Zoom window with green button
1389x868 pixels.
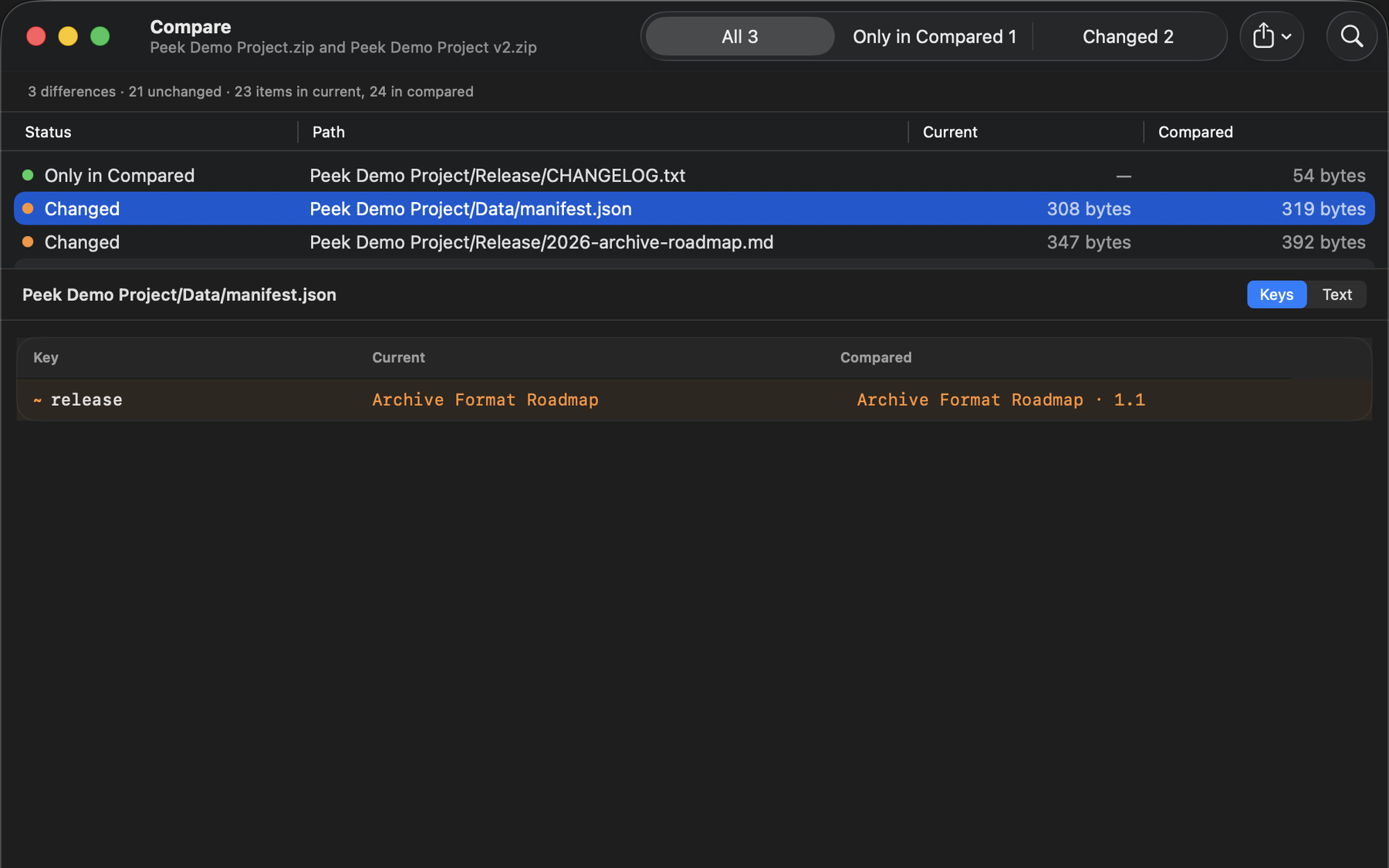coord(100,36)
